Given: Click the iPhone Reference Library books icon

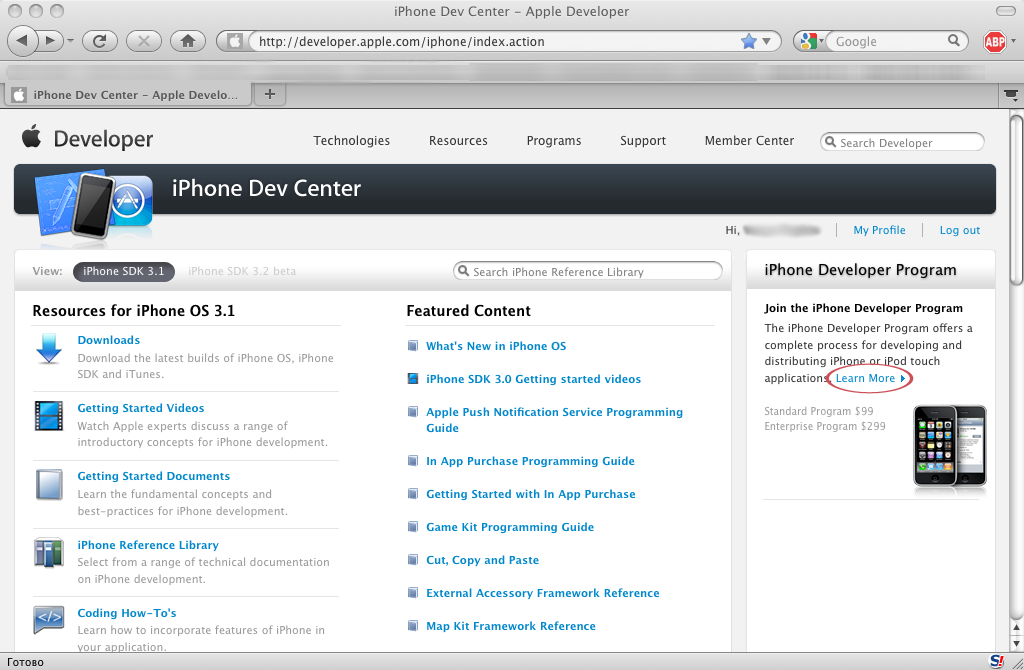Looking at the screenshot, I should [x=49, y=552].
